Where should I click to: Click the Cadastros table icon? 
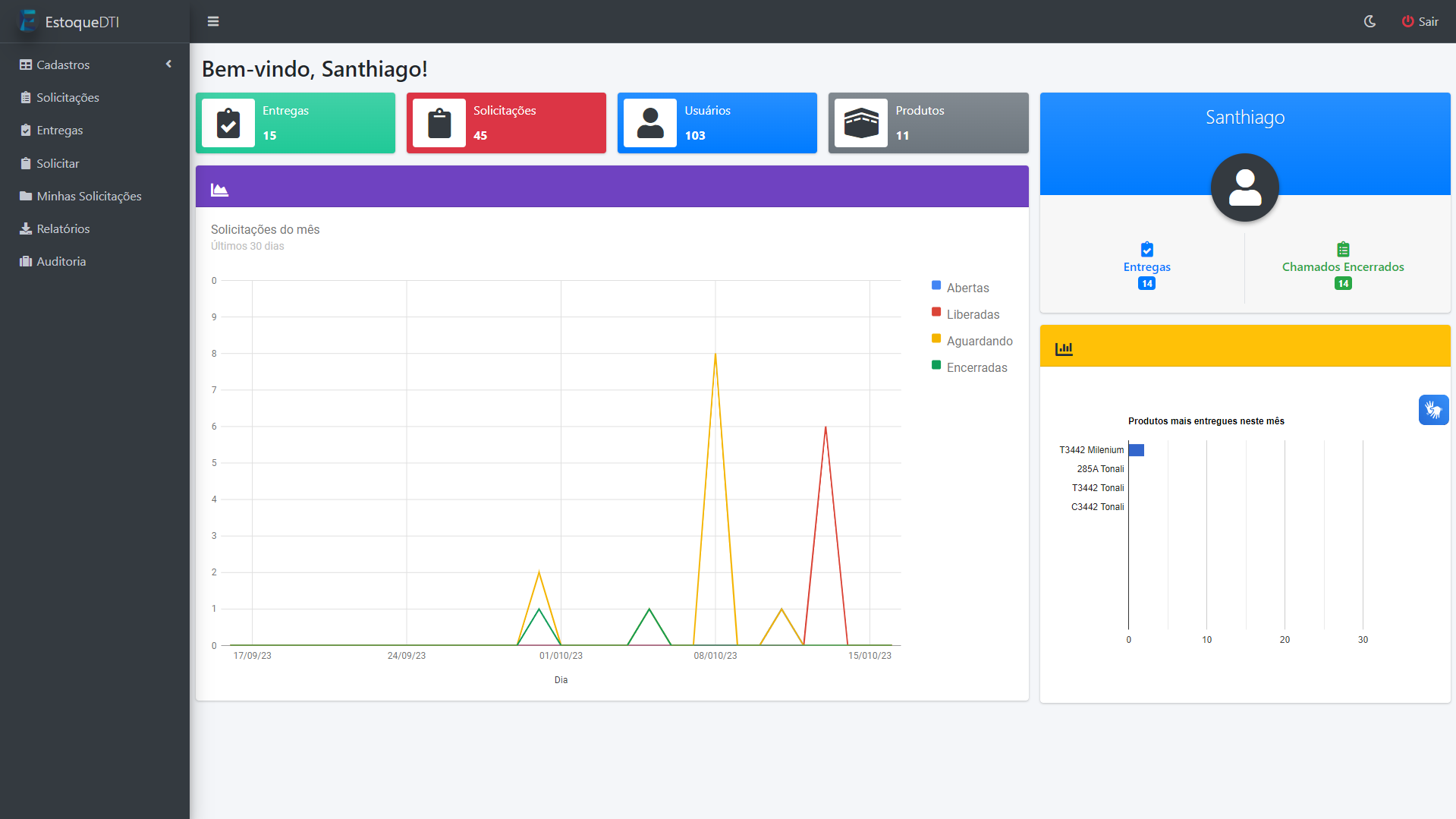point(26,65)
